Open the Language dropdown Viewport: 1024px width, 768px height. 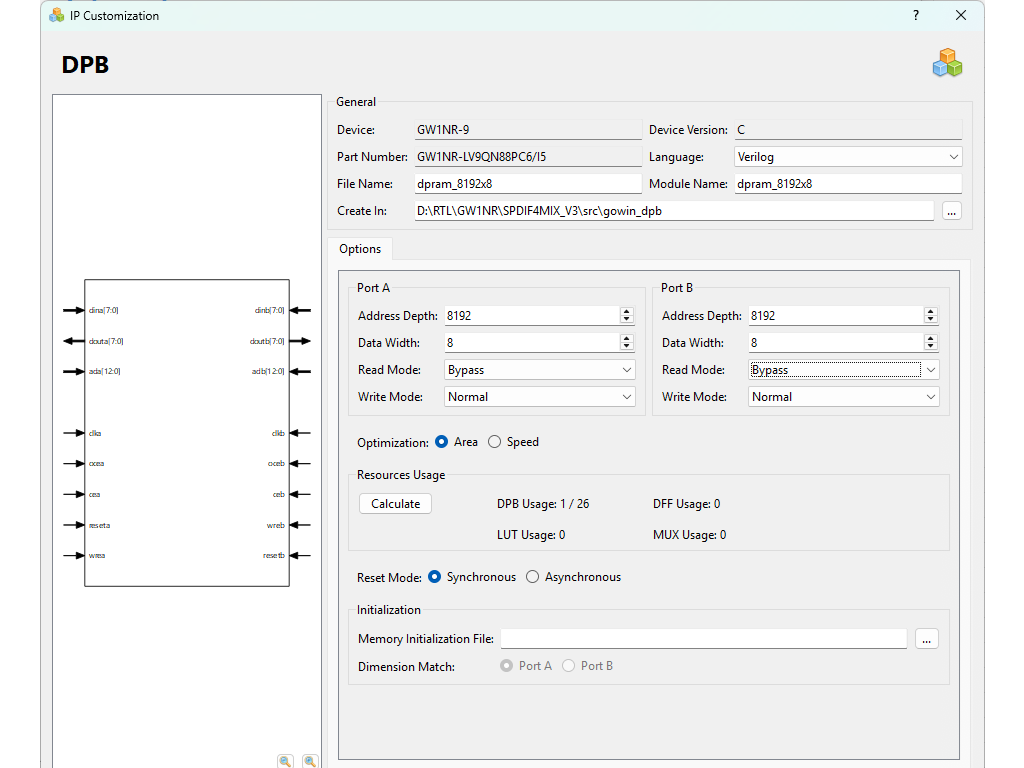[847, 157]
